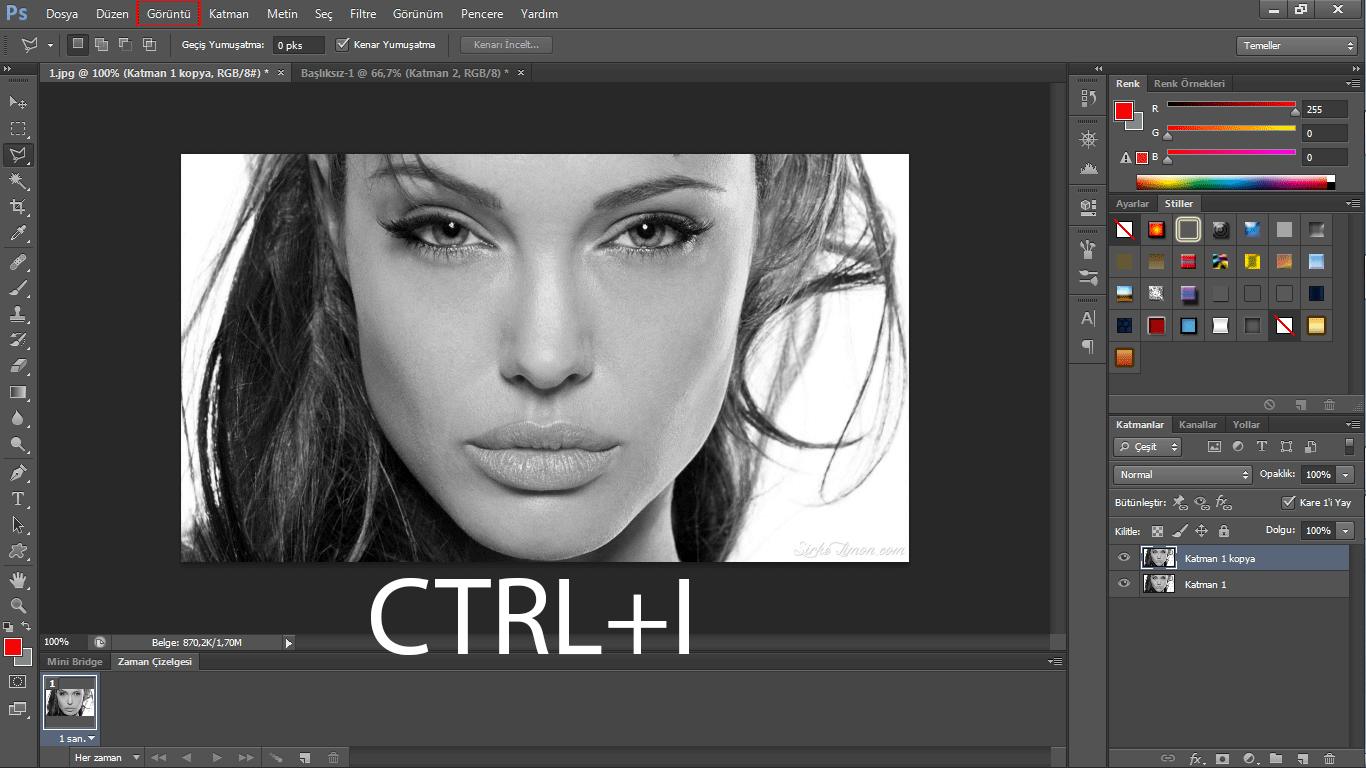Hide the Katman 1 kopya layer
Screen dimensions: 1366x768
click(x=1124, y=558)
